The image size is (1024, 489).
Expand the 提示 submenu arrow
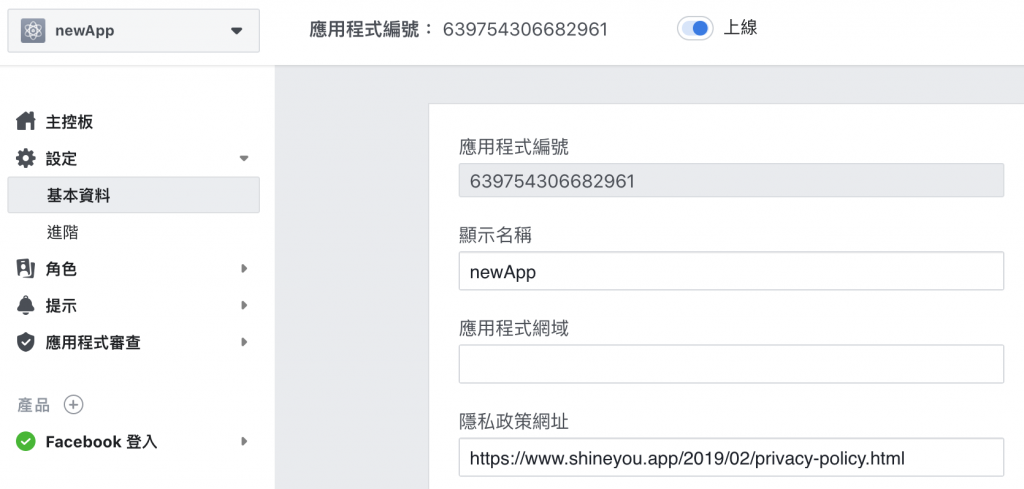point(243,305)
